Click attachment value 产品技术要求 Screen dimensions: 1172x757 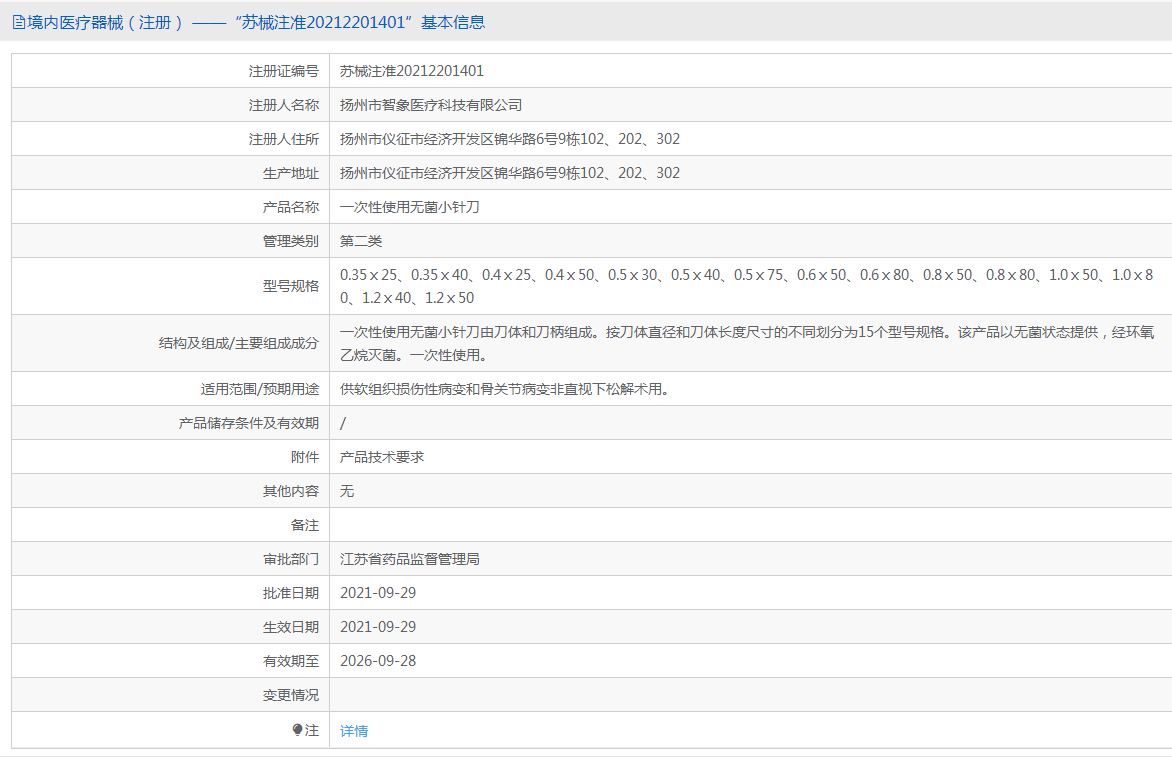(382, 457)
